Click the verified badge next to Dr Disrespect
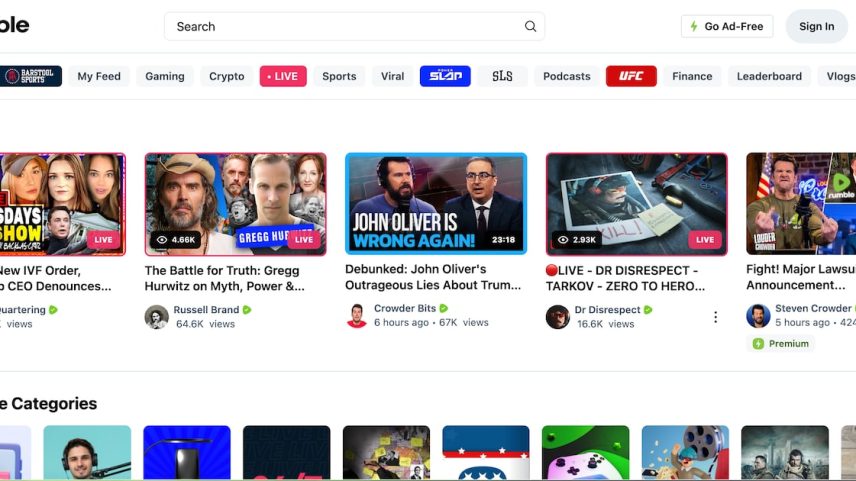Image resolution: width=856 pixels, height=481 pixels. point(648,310)
